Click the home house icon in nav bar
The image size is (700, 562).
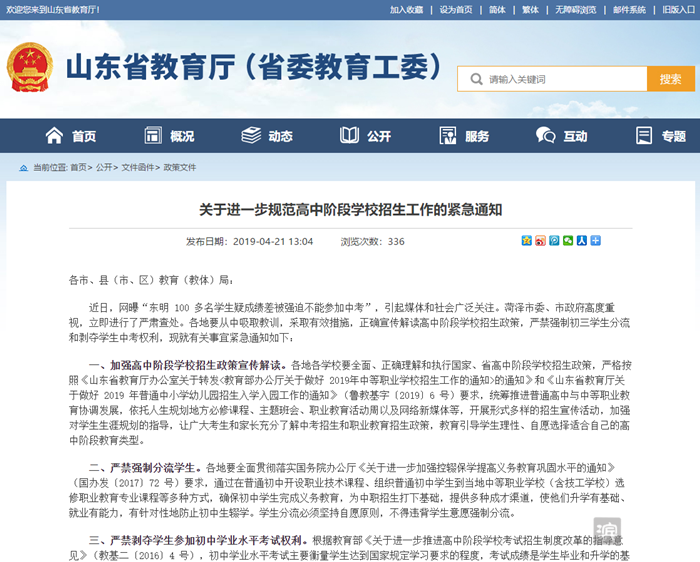tap(54, 136)
